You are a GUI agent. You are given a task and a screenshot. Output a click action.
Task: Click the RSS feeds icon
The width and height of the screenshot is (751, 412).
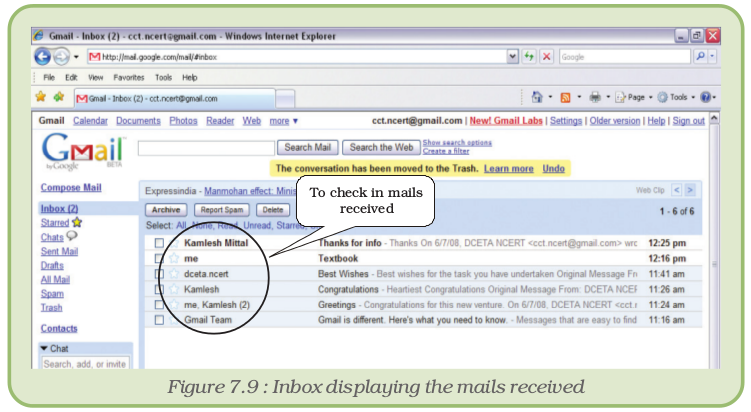(x=566, y=97)
